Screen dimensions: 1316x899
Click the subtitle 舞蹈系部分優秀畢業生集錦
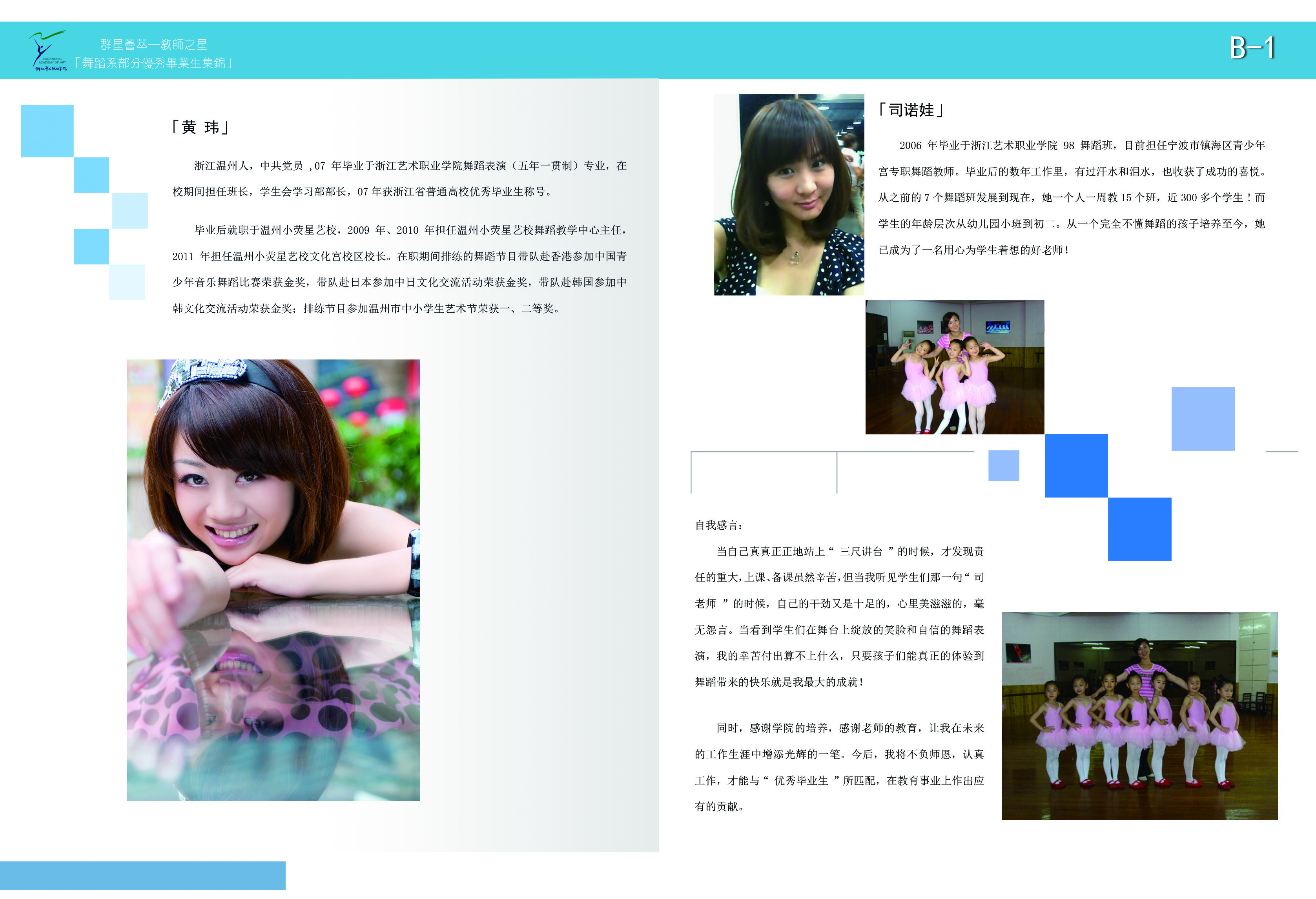(x=153, y=63)
